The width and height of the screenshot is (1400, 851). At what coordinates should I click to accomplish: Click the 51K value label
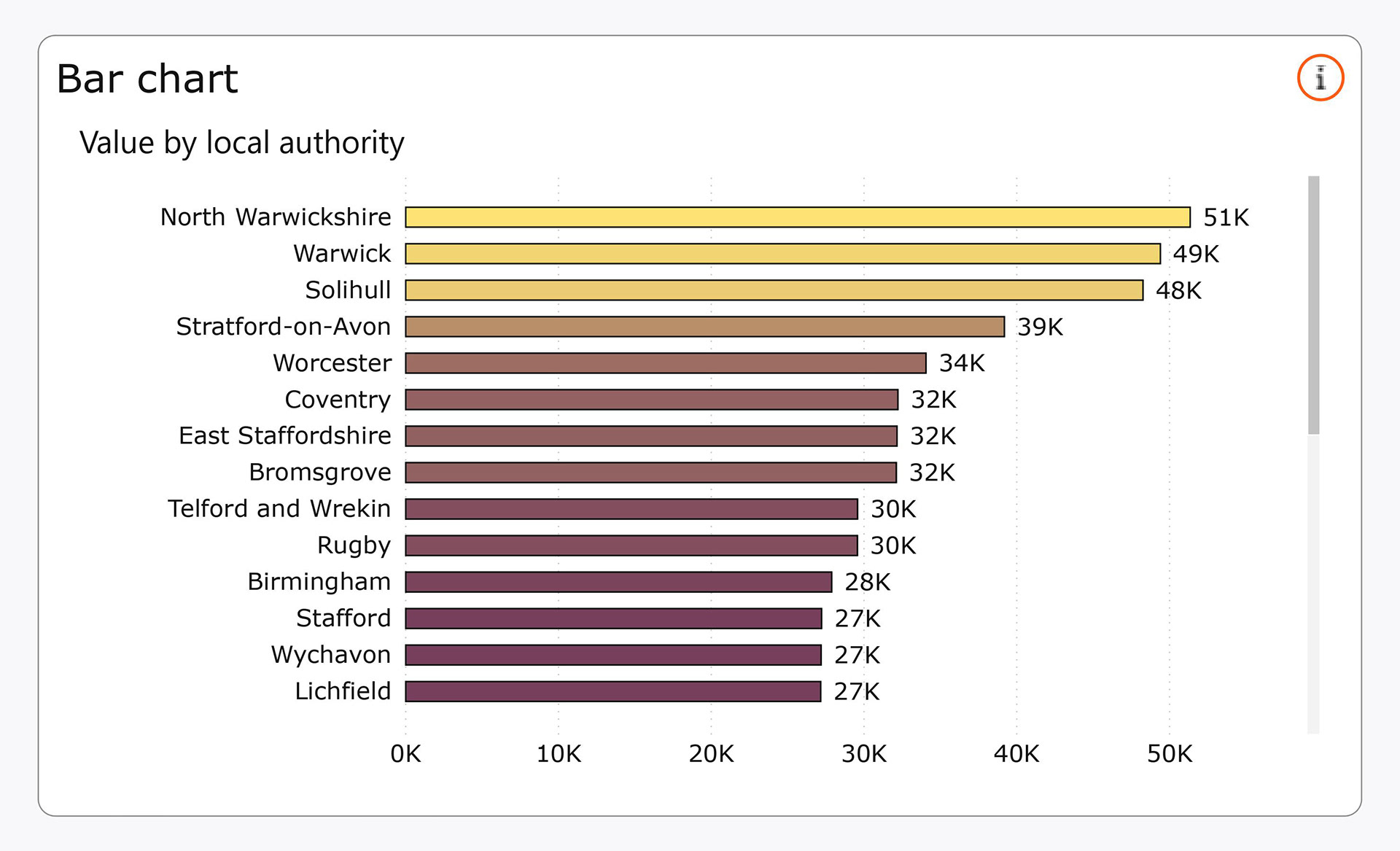coord(1226,217)
